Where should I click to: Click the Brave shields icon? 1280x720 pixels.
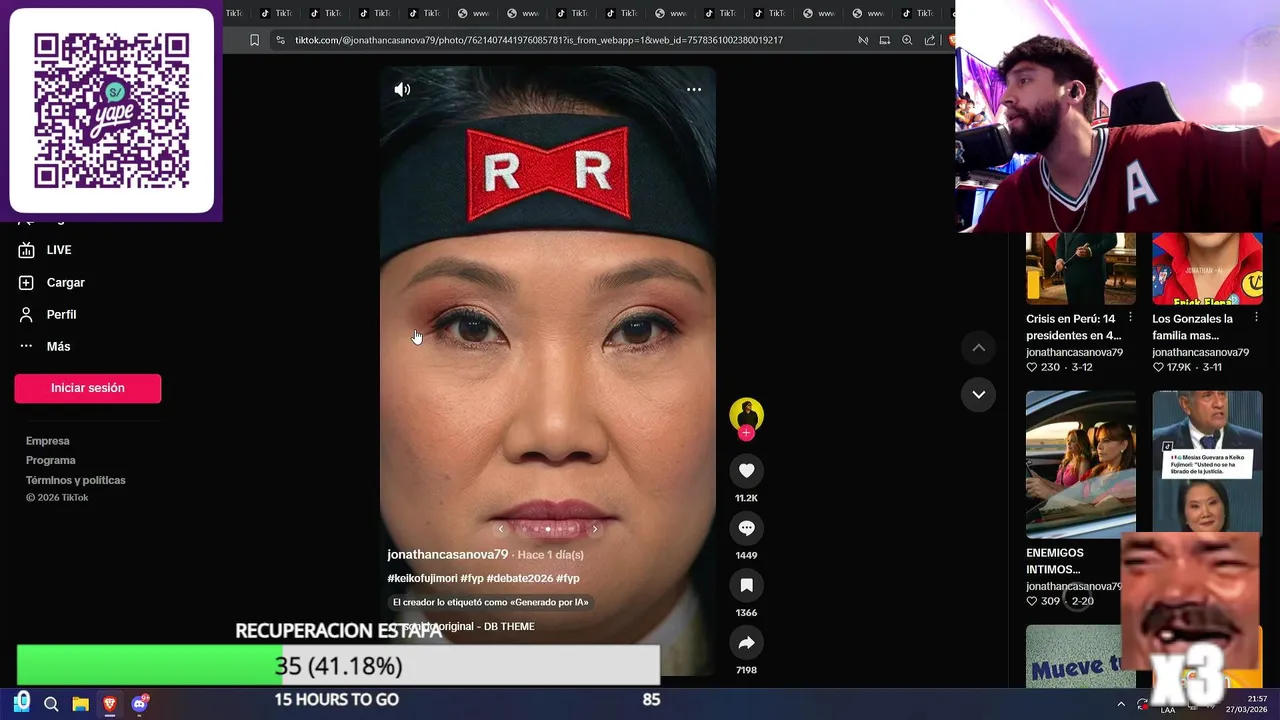pyautogui.click(x=951, y=40)
